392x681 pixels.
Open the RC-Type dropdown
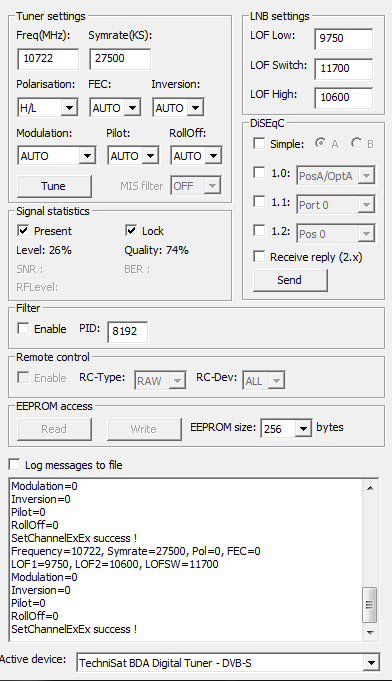160,381
